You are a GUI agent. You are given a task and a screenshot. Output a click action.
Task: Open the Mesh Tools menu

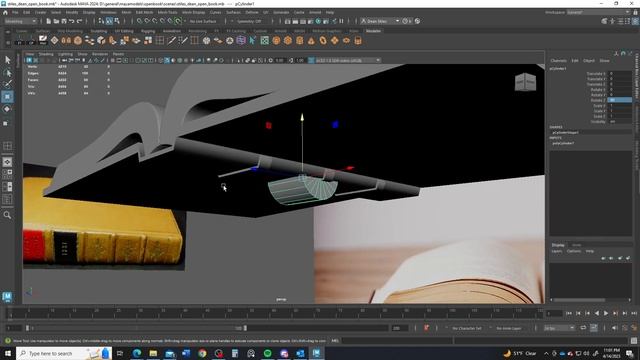(167, 13)
